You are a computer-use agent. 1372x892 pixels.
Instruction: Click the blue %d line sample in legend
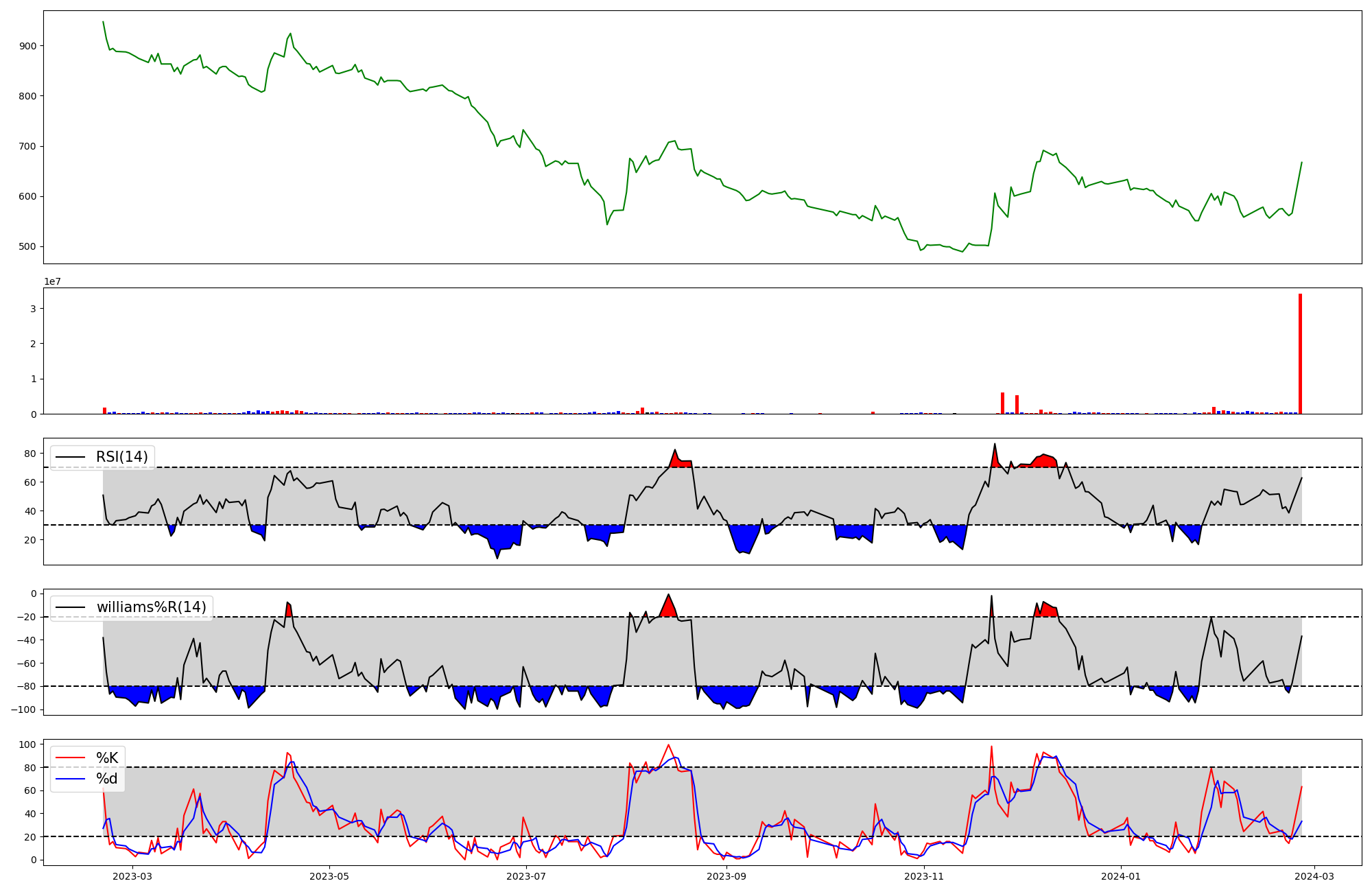[71, 779]
